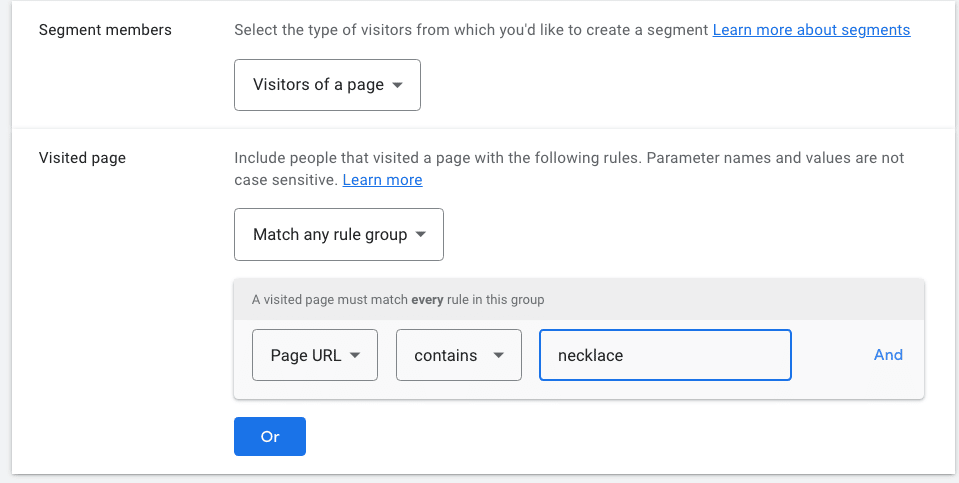
Task: Expand the Match any rule group dropdown
Action: click(x=339, y=235)
